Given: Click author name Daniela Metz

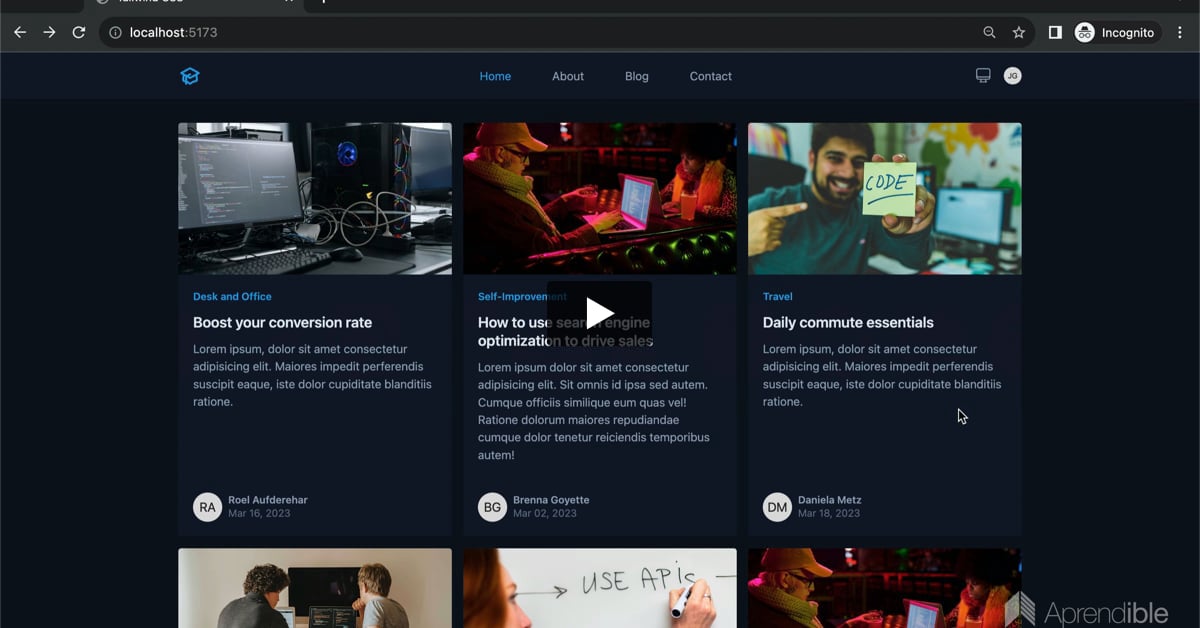Looking at the screenshot, I should point(829,500).
